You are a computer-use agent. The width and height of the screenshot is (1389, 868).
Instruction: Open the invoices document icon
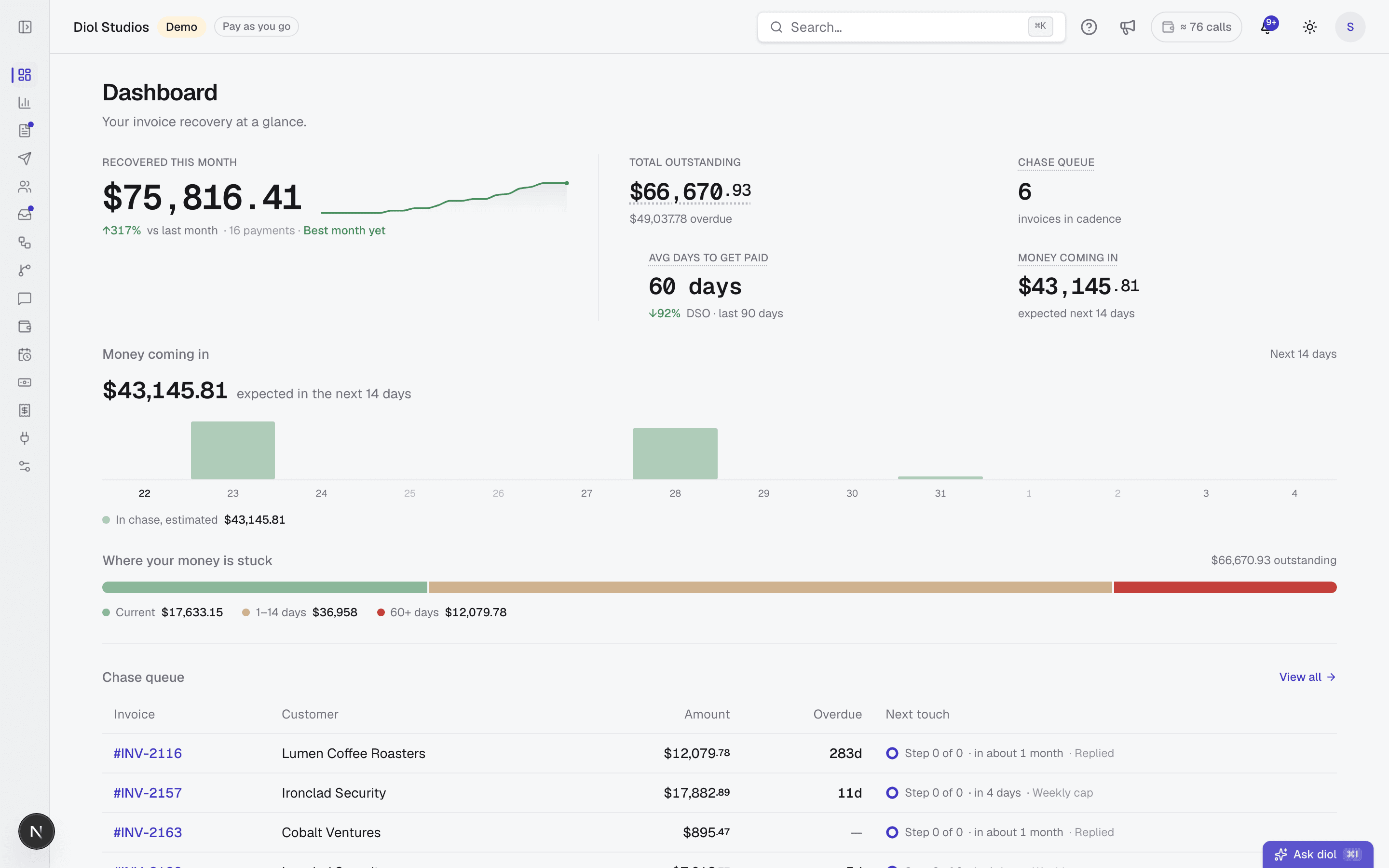25,131
